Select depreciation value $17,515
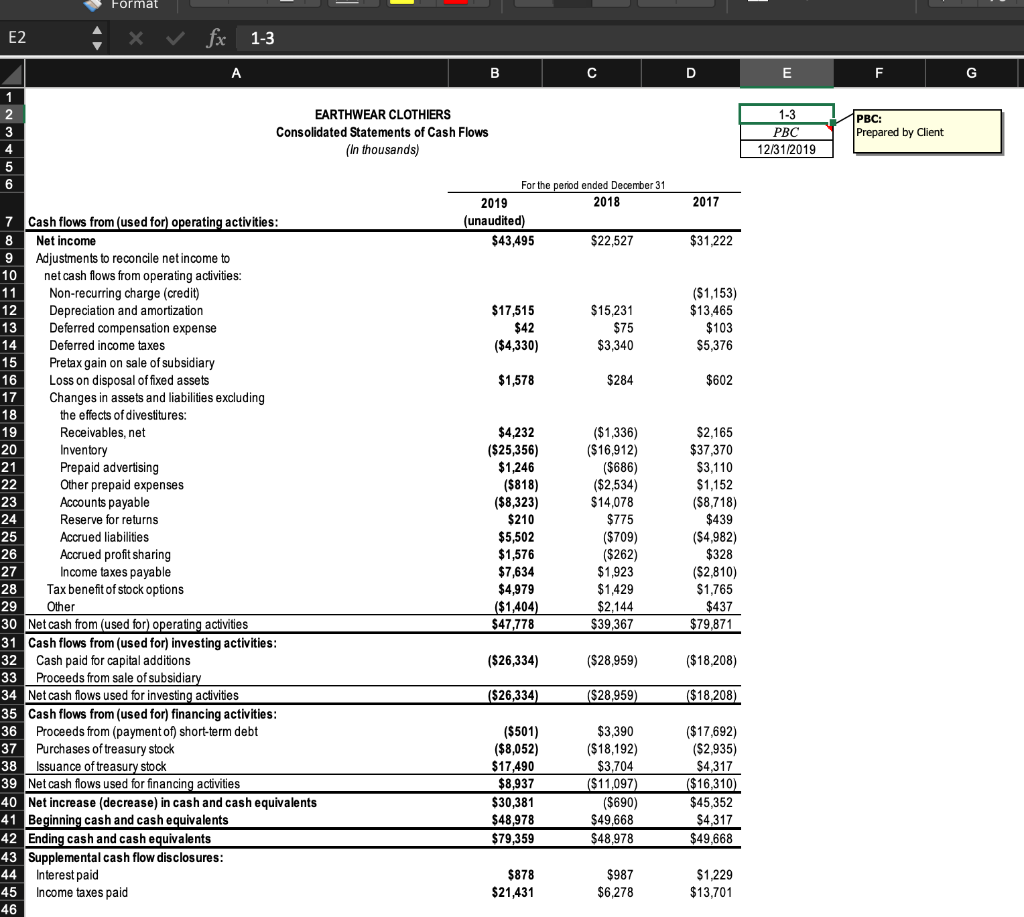 pos(513,311)
